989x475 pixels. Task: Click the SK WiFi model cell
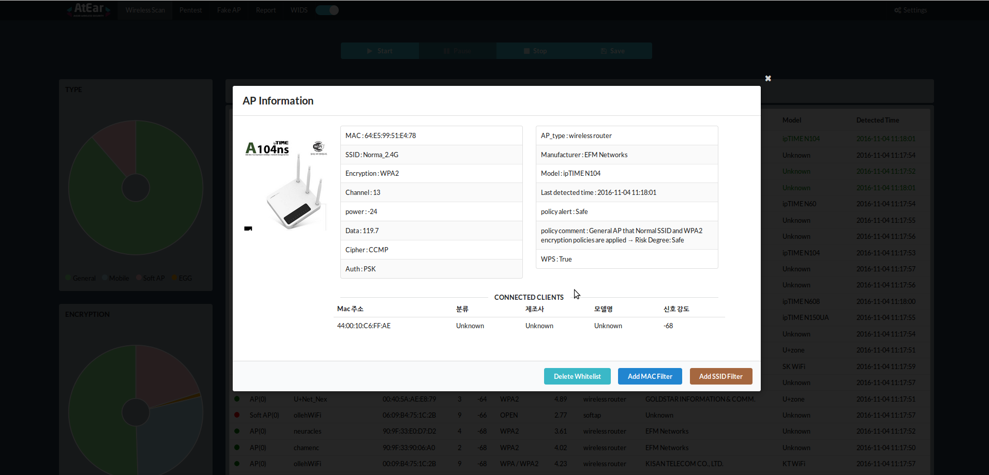[x=794, y=367]
